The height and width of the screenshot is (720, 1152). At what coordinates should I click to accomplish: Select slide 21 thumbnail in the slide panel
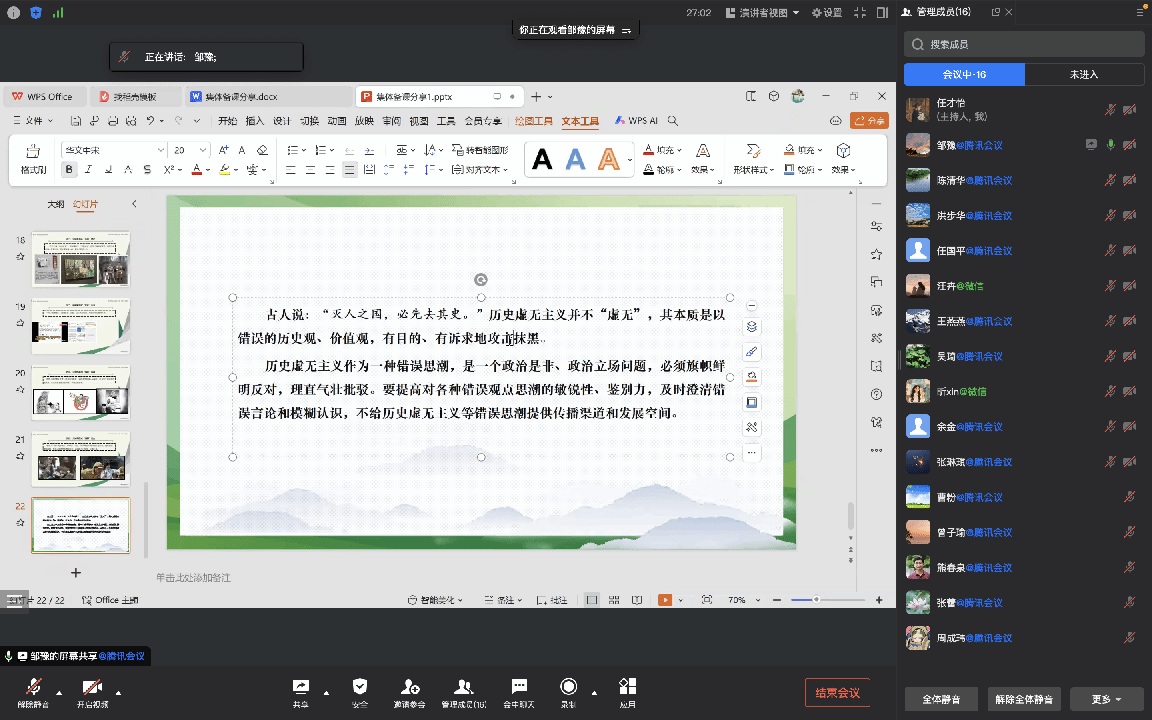(81, 459)
